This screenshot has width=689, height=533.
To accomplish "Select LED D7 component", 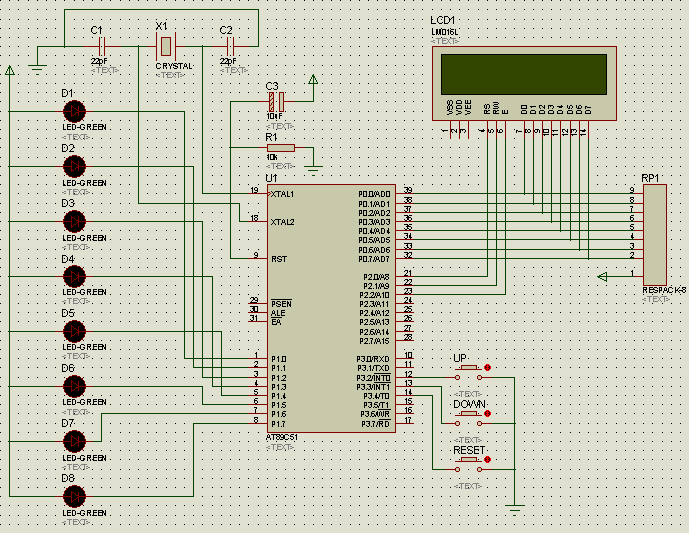I will tap(74, 441).
